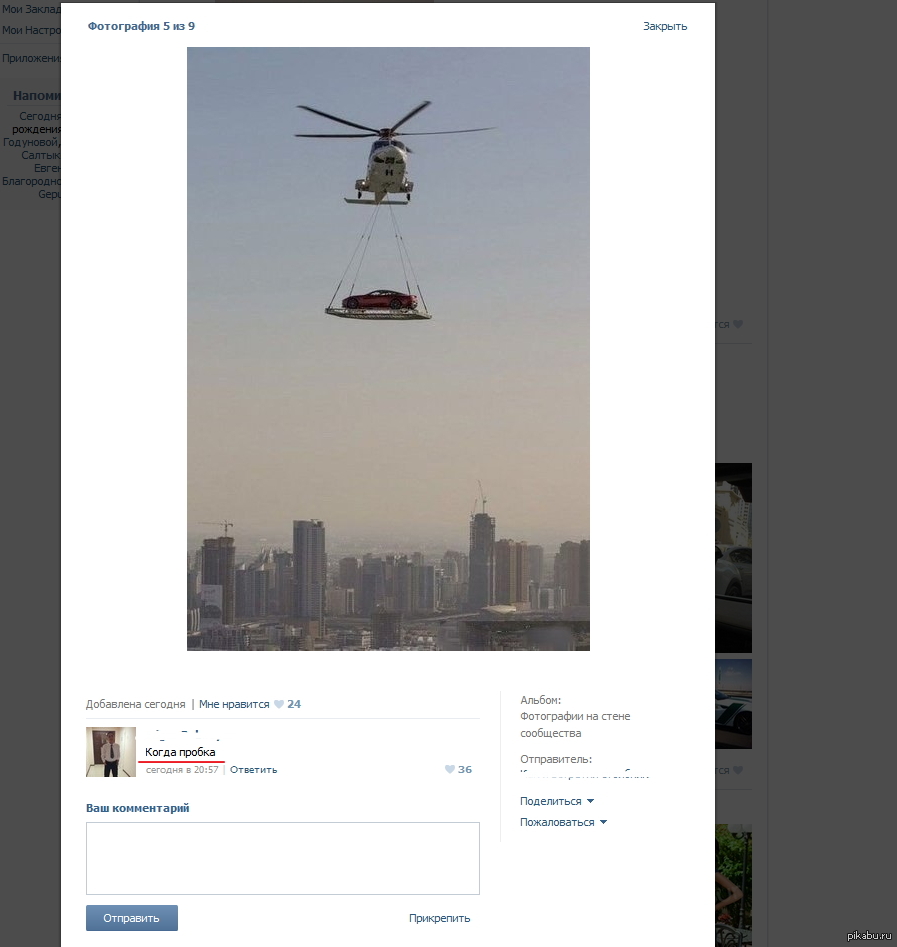Click Ответить under the comment
Screen dimensions: 897x947
[x=254, y=770]
